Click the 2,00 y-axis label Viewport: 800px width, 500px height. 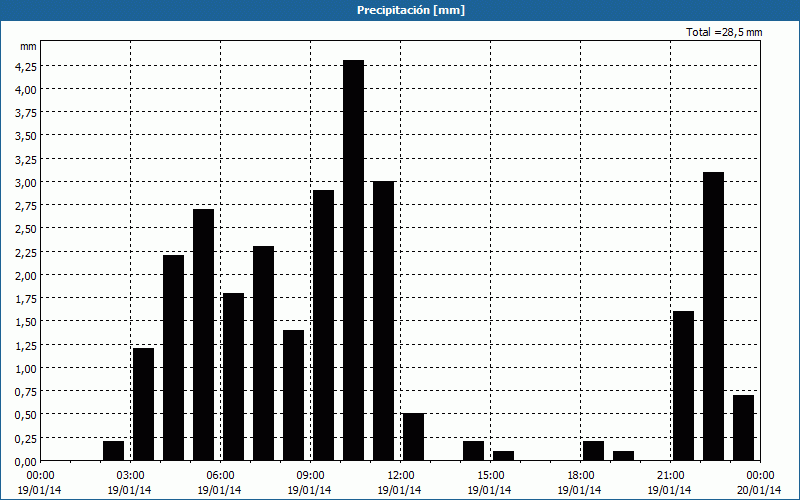tap(26, 275)
